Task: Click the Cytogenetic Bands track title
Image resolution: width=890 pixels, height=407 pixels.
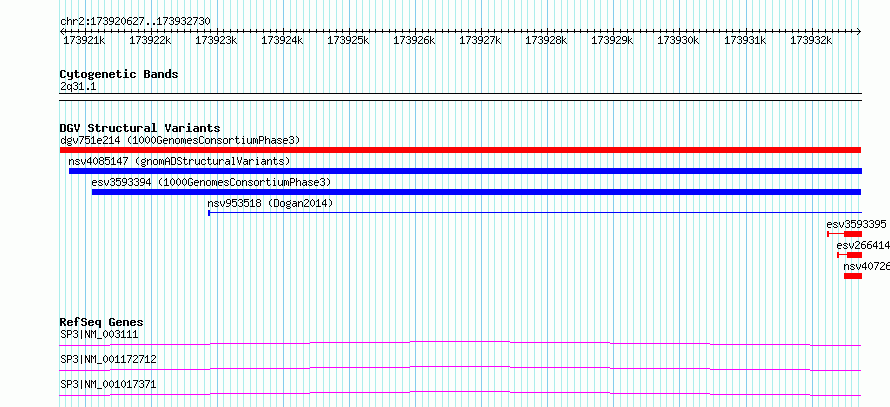Action: (x=119, y=74)
